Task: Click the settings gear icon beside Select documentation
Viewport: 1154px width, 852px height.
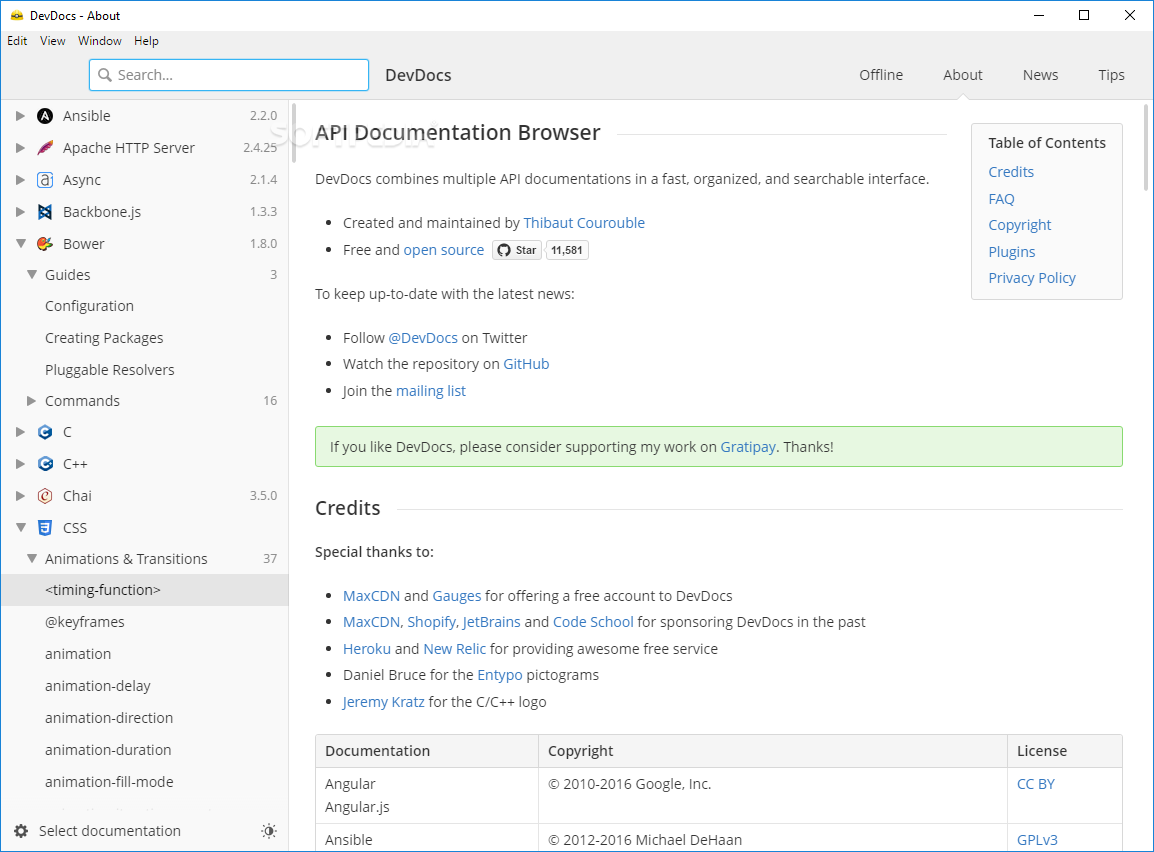Action: 21,831
